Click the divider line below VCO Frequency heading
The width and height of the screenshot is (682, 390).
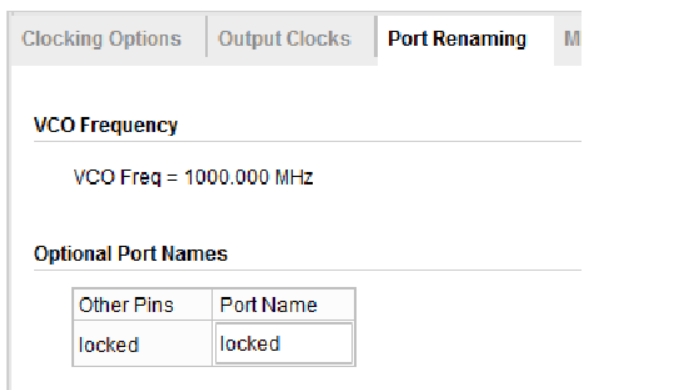pyautogui.click(x=308, y=141)
